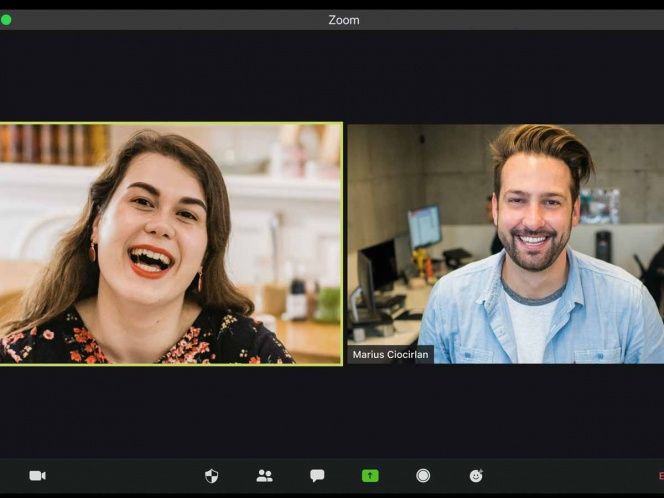Click the computer monitor behind the man
664x498 pixels.
(x=424, y=226)
